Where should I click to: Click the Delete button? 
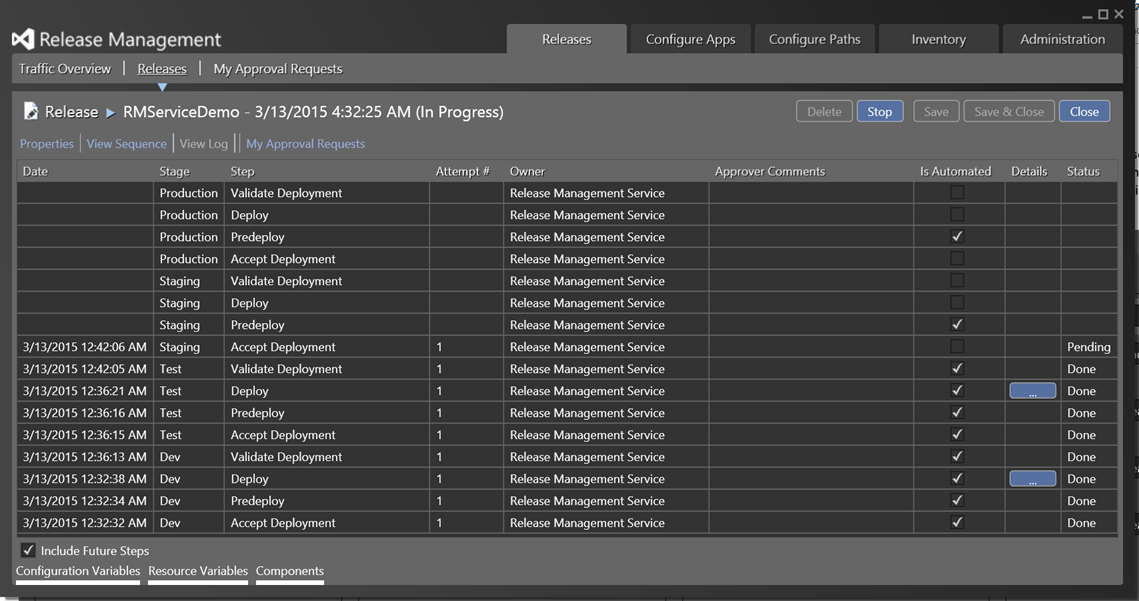coord(824,111)
